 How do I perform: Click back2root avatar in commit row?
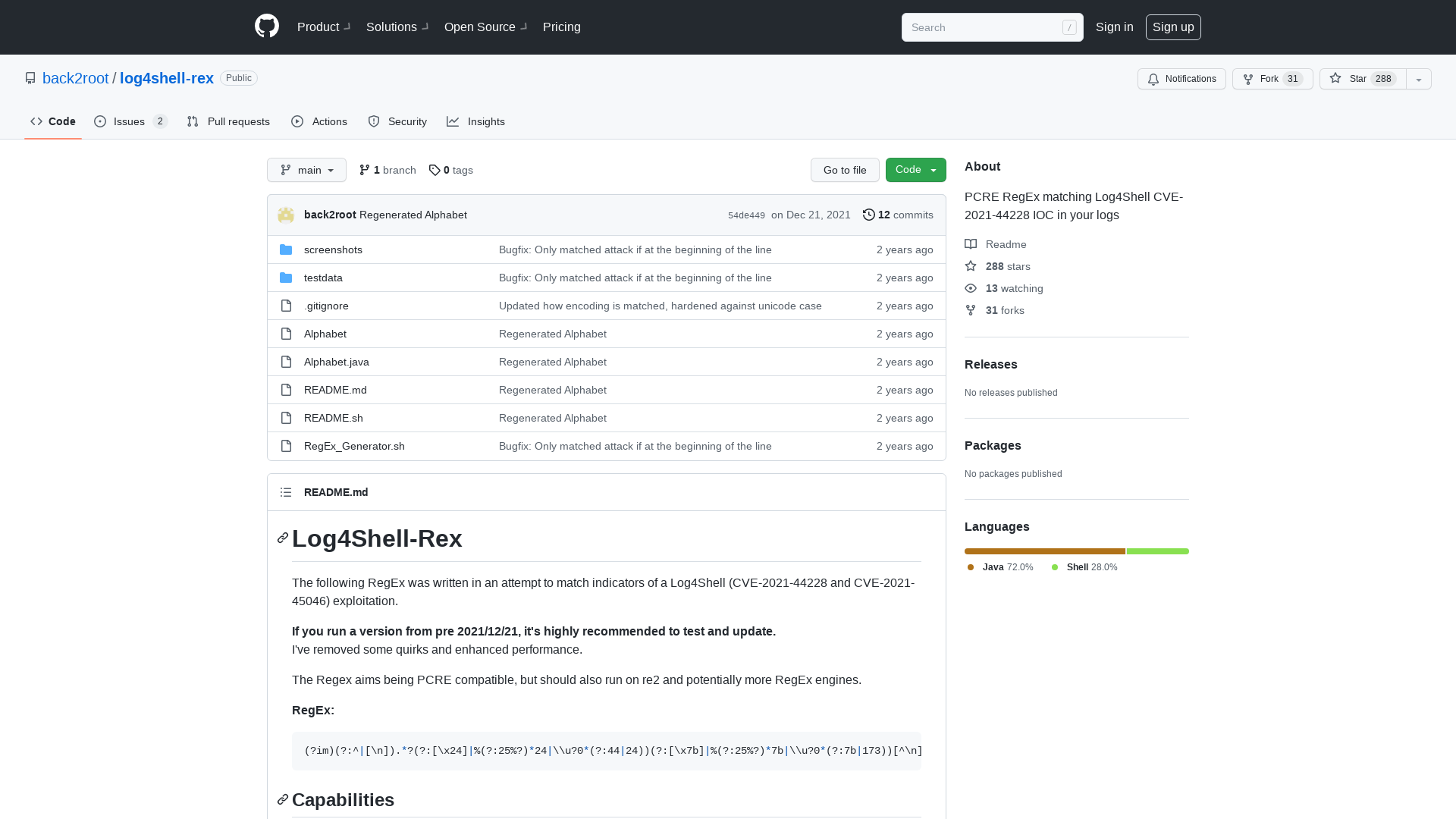(x=286, y=215)
